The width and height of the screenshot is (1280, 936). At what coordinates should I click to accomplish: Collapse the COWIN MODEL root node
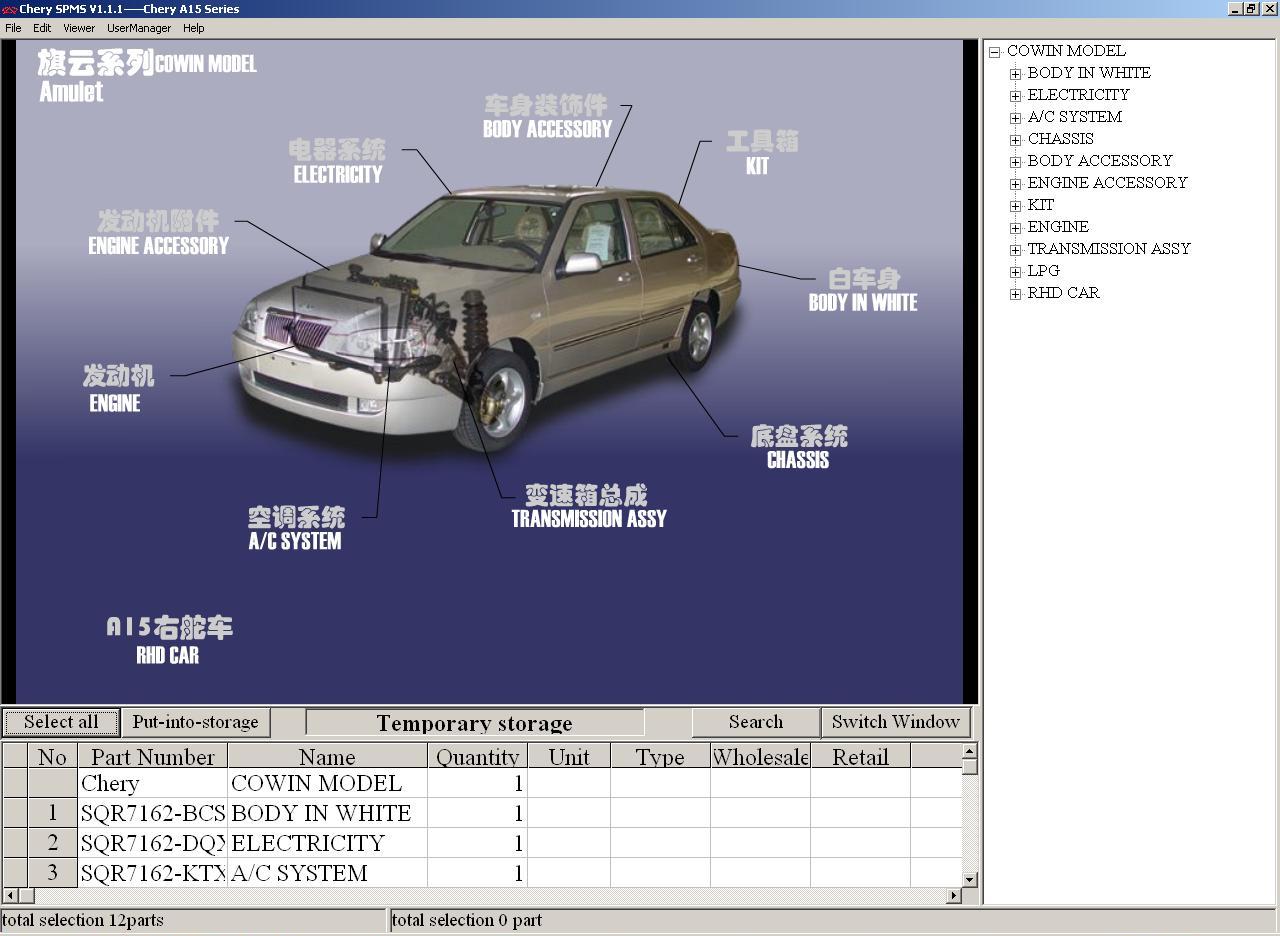995,52
